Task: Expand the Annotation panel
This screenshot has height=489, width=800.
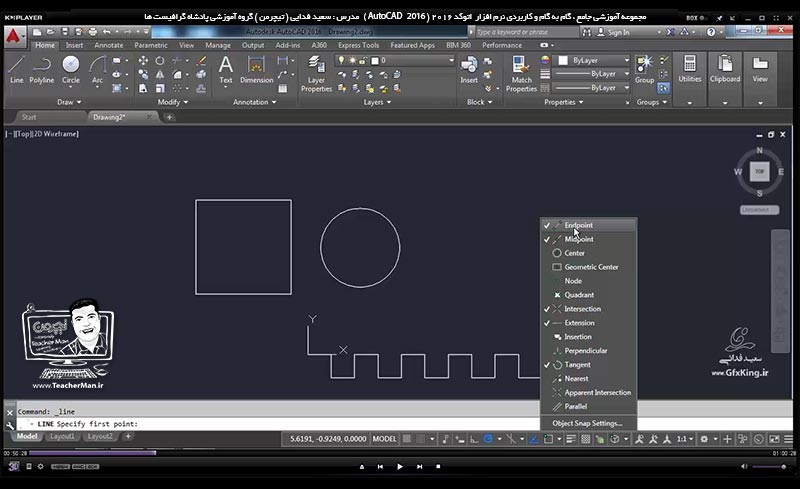Action: (254, 102)
